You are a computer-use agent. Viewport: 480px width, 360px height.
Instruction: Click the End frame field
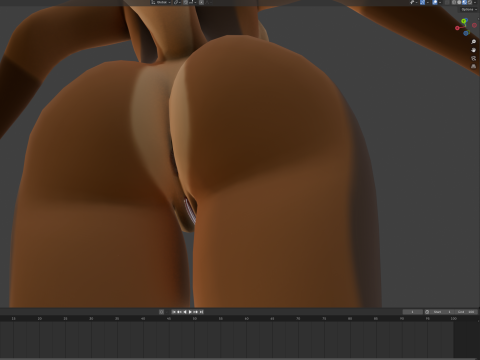point(466,312)
